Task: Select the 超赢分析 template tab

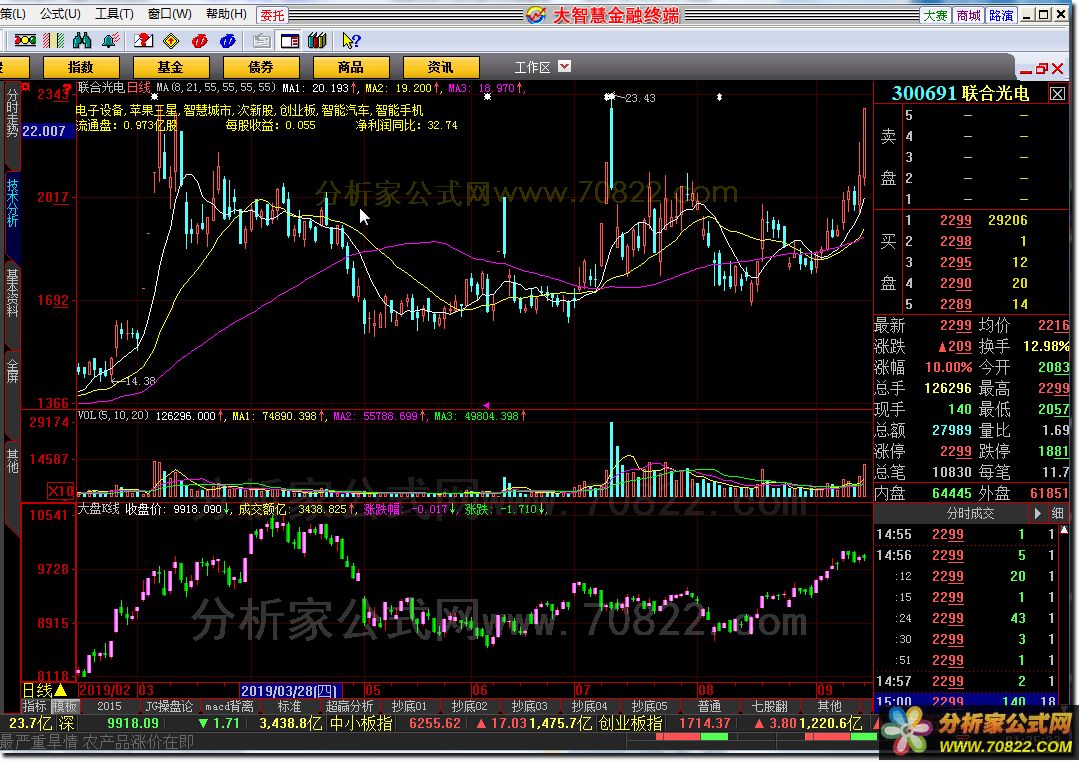Action: click(349, 706)
